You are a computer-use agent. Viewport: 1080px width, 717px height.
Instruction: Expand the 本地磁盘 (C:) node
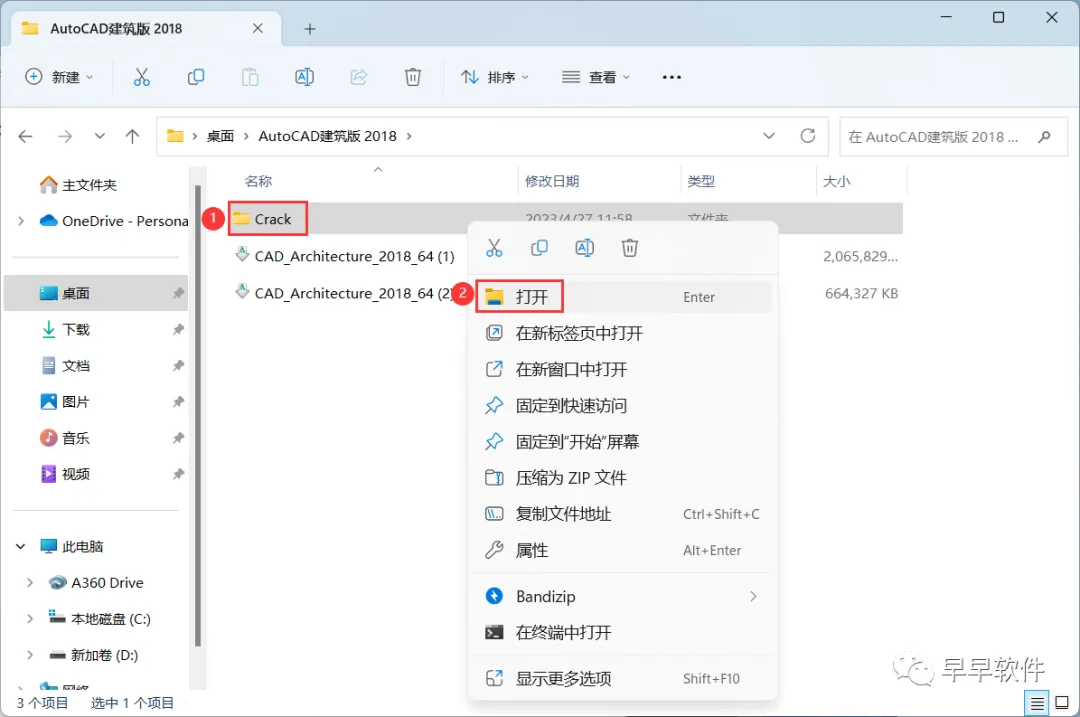coord(30,619)
